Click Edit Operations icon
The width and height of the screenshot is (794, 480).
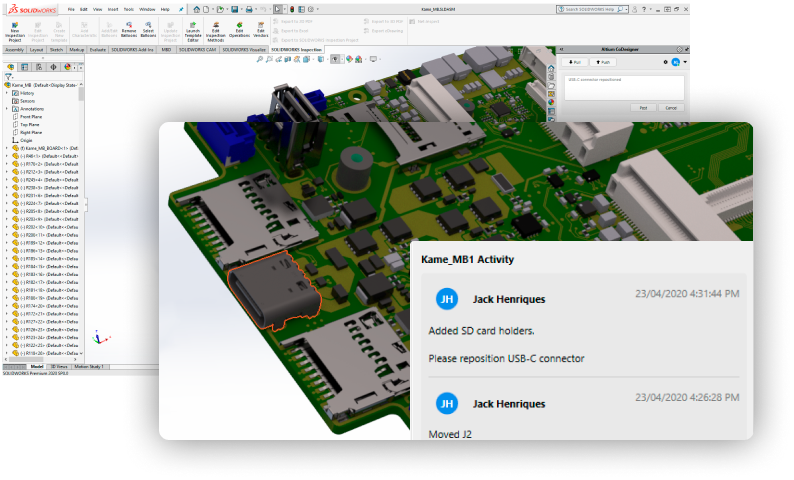pos(239,30)
